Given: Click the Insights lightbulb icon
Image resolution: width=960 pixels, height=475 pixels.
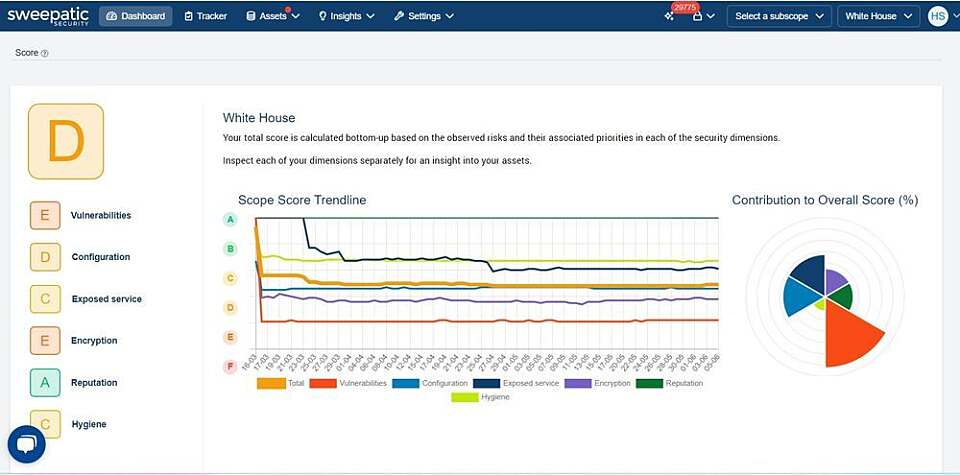Looking at the screenshot, I should pos(323,17).
